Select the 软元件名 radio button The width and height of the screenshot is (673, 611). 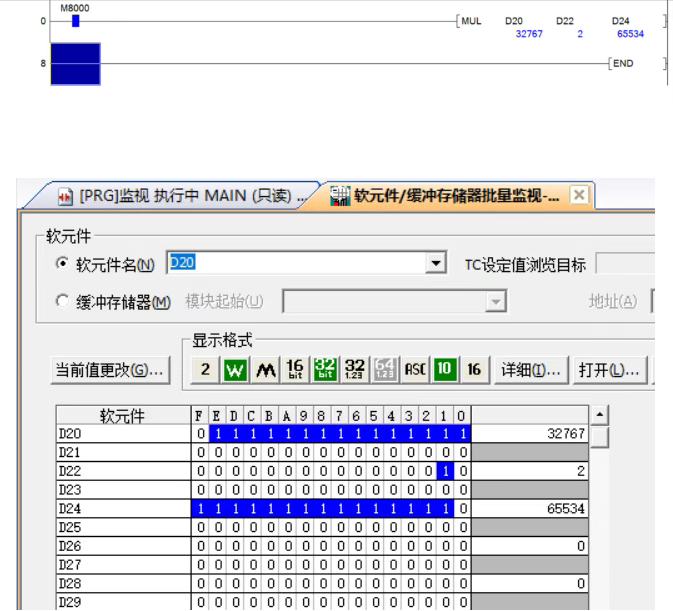coord(61,264)
